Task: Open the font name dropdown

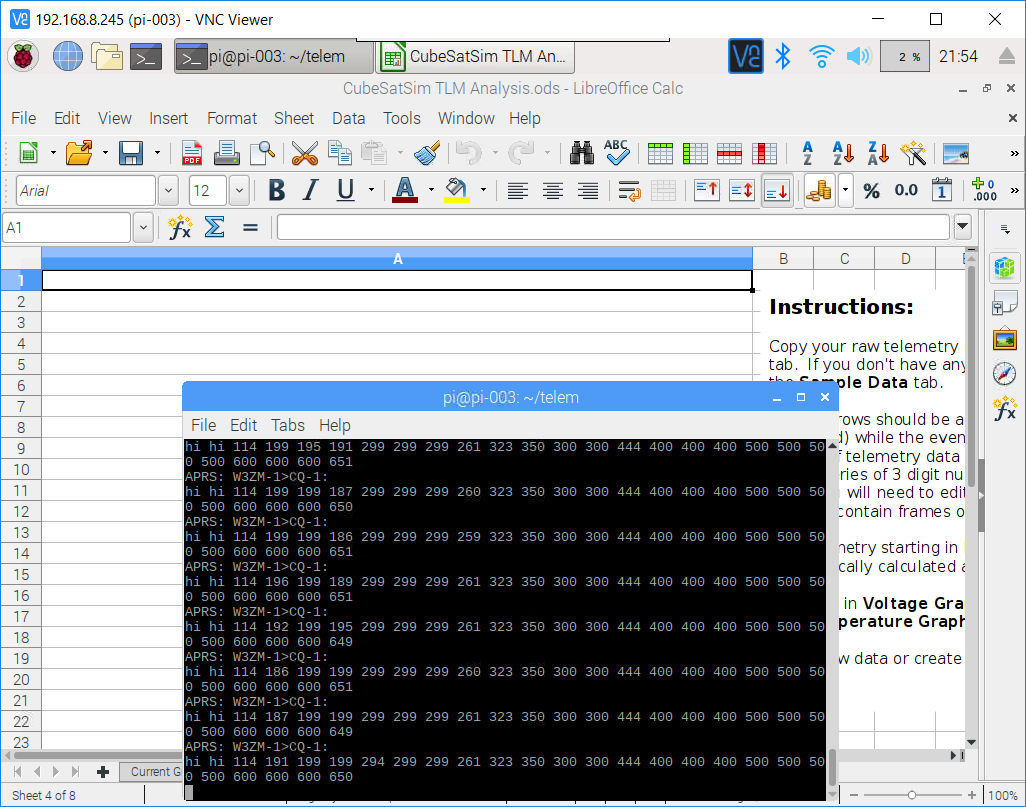Action: (166, 190)
